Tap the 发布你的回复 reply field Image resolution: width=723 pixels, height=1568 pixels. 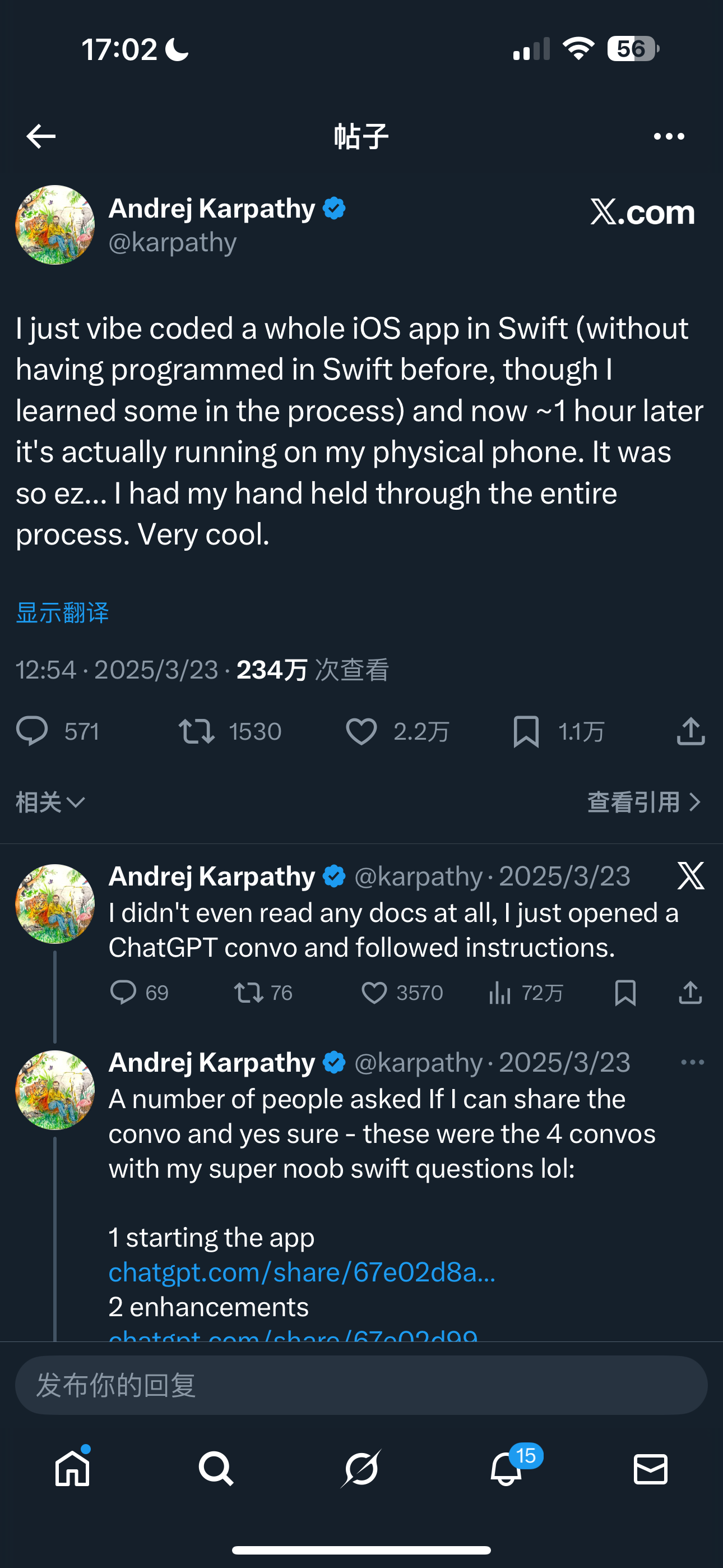[x=361, y=1385]
